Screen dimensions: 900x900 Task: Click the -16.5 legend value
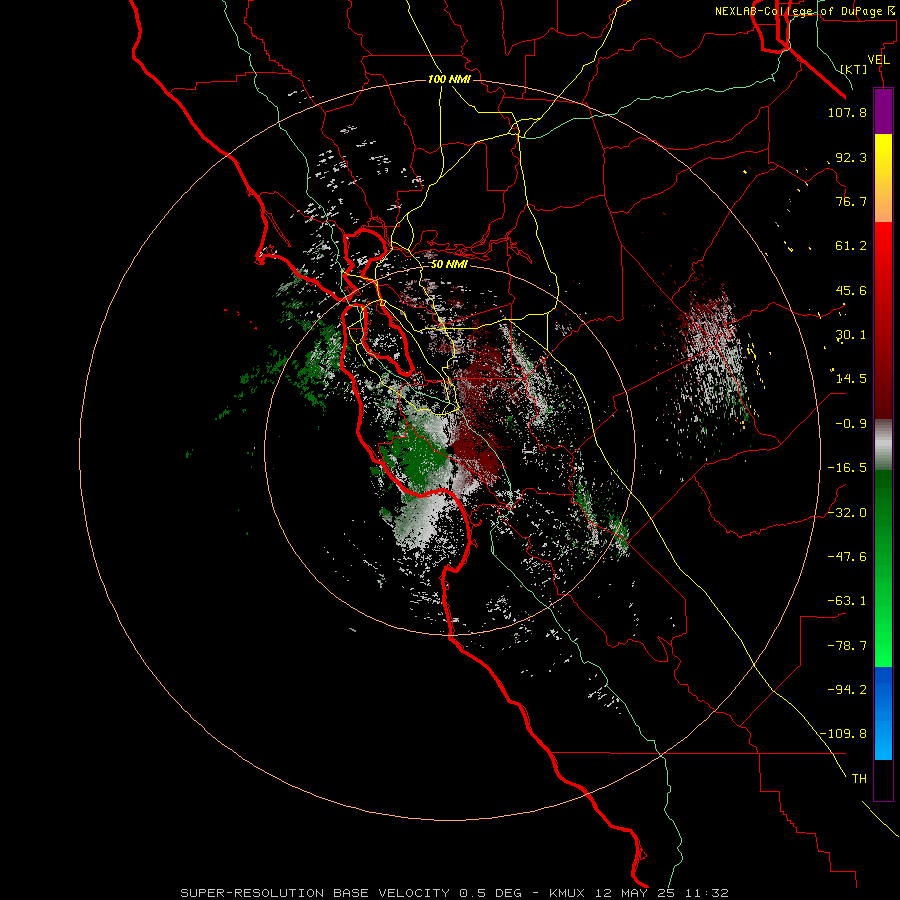tap(847, 468)
